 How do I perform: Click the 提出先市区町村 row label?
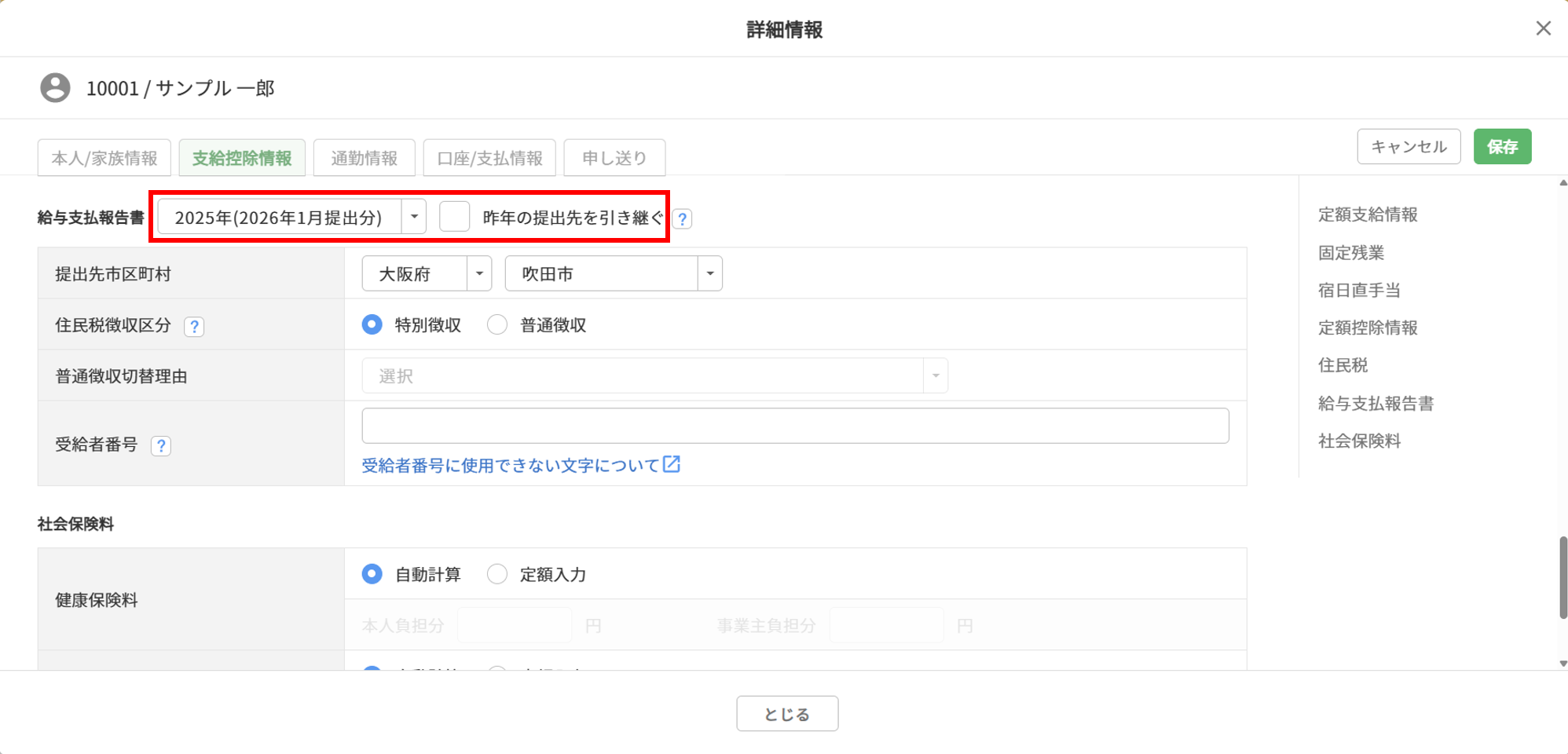(113, 273)
